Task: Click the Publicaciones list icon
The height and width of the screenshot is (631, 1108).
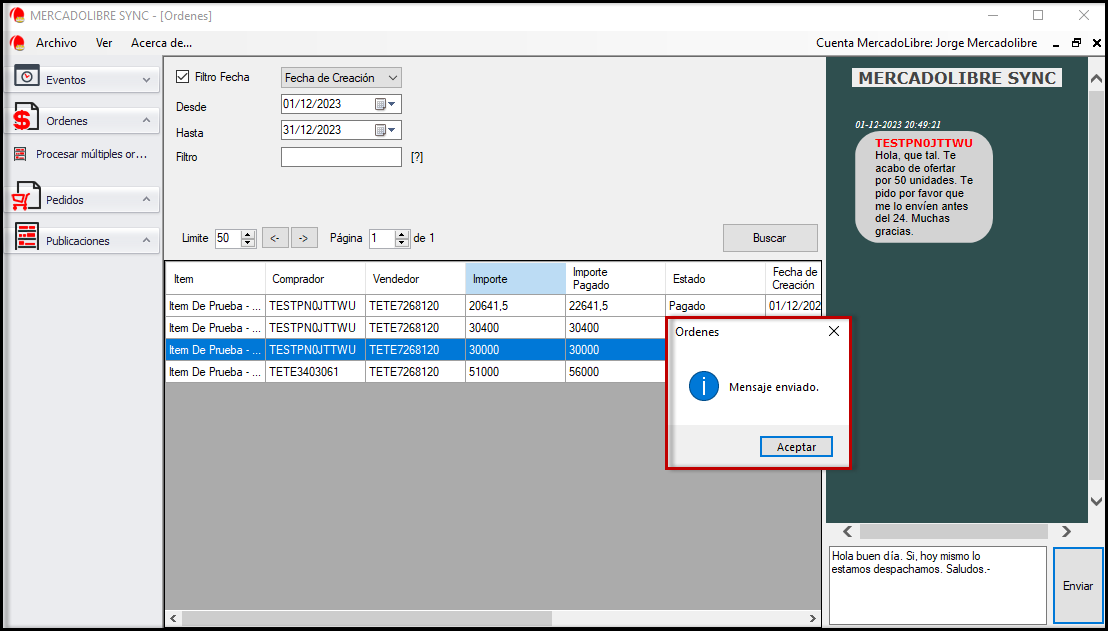Action: click(x=27, y=237)
